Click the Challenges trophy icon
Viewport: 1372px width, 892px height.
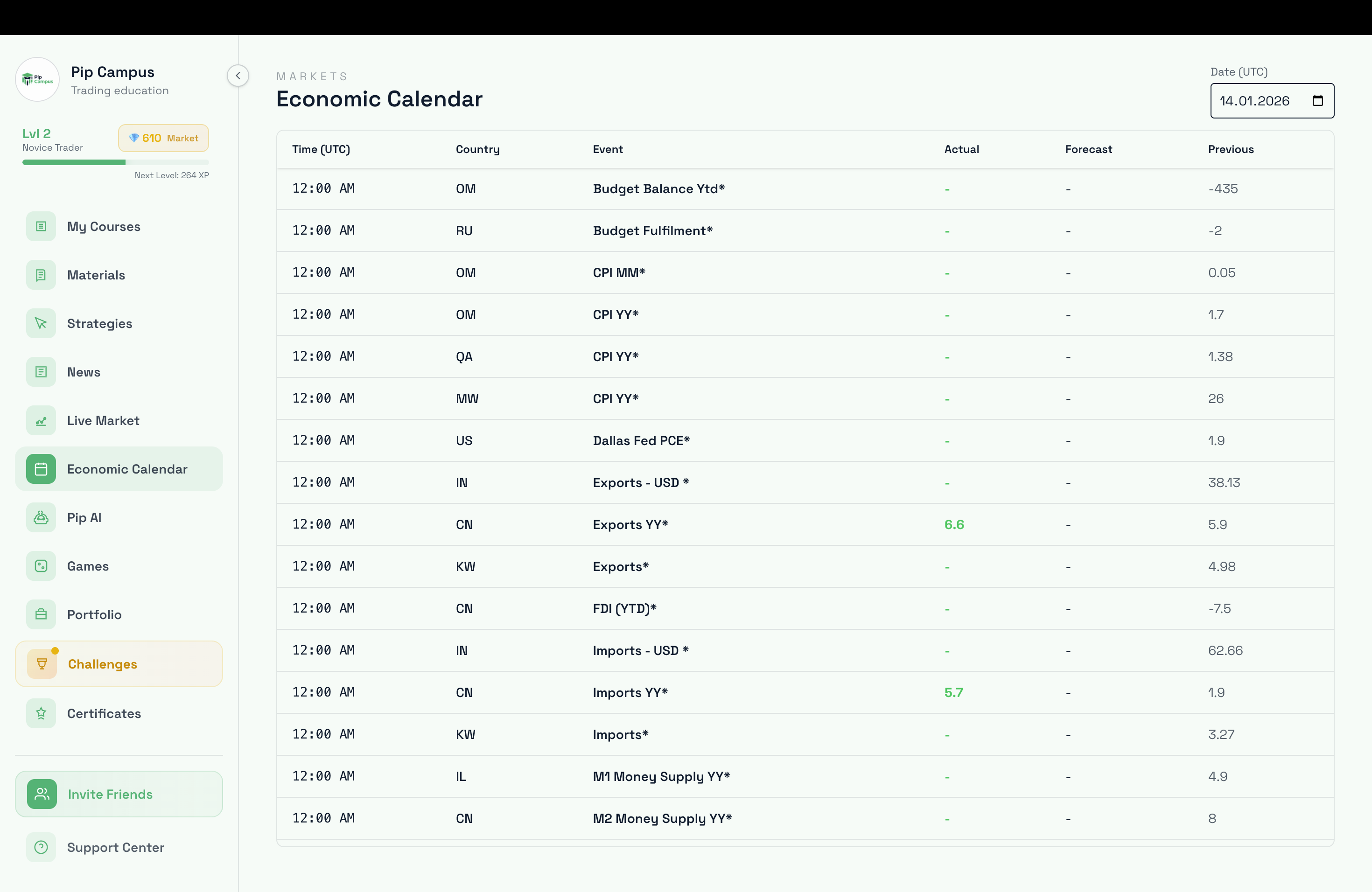42,664
